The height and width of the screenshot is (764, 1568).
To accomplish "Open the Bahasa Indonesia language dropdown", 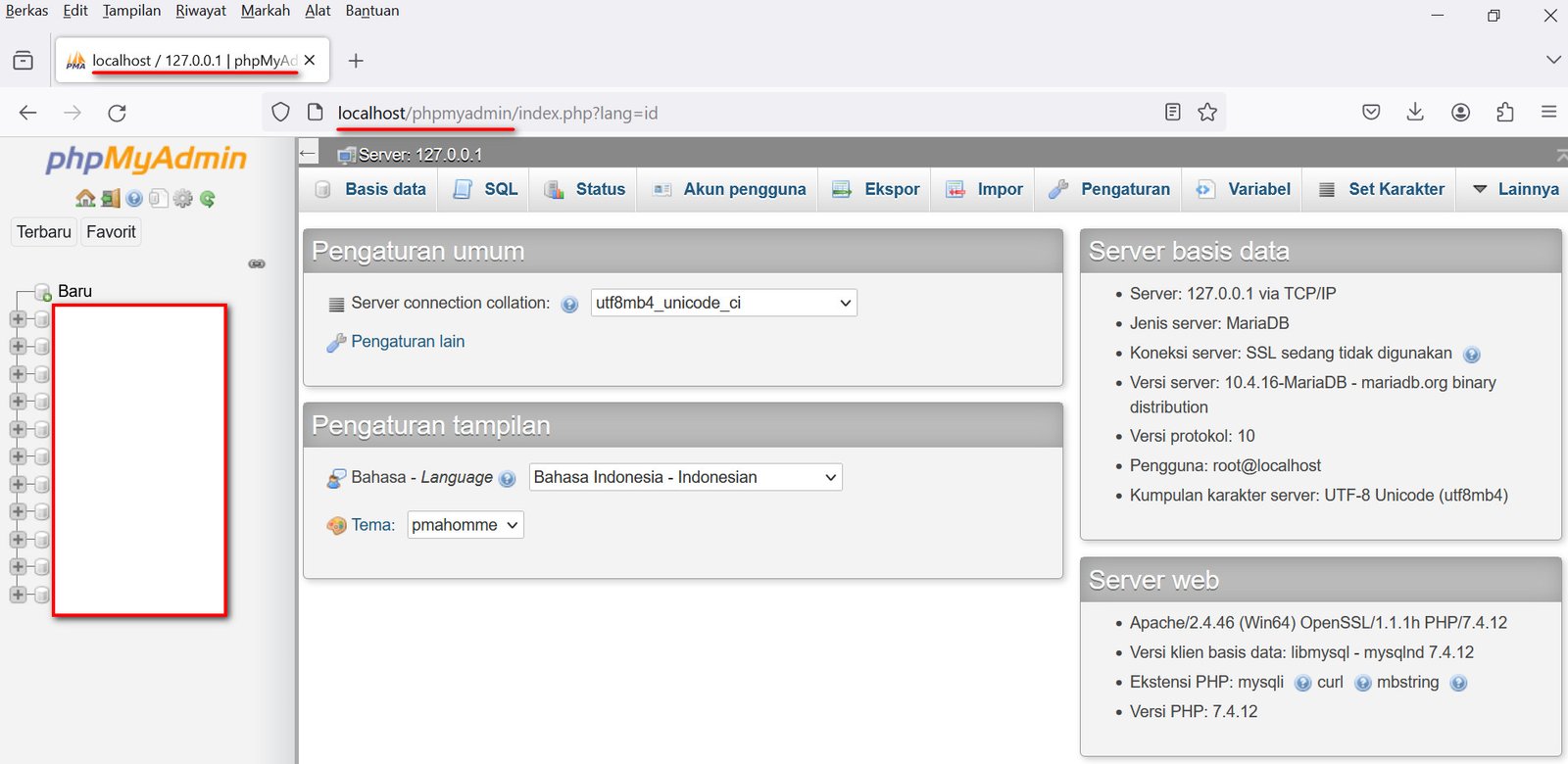I will click(685, 477).
